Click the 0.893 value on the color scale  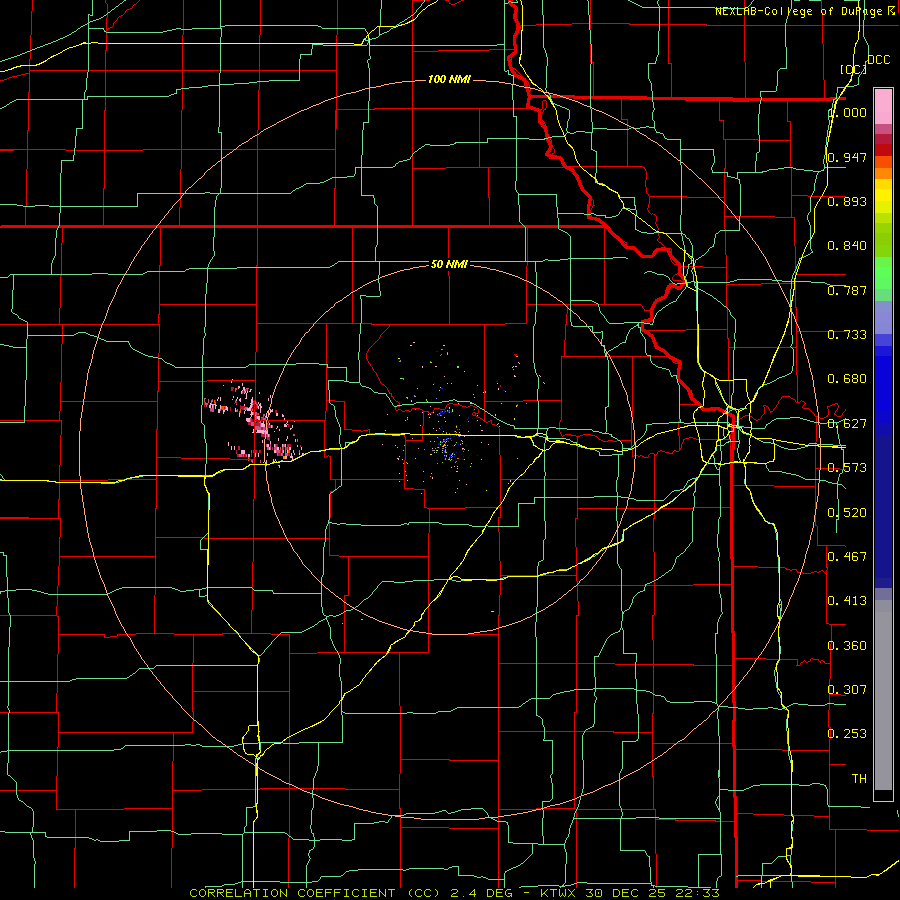coord(847,201)
